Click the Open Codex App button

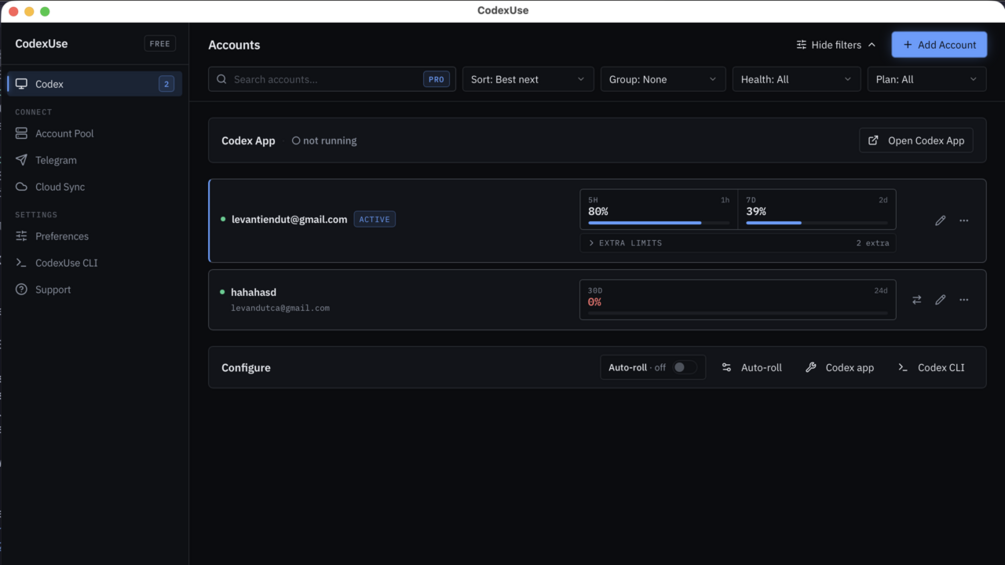click(916, 140)
